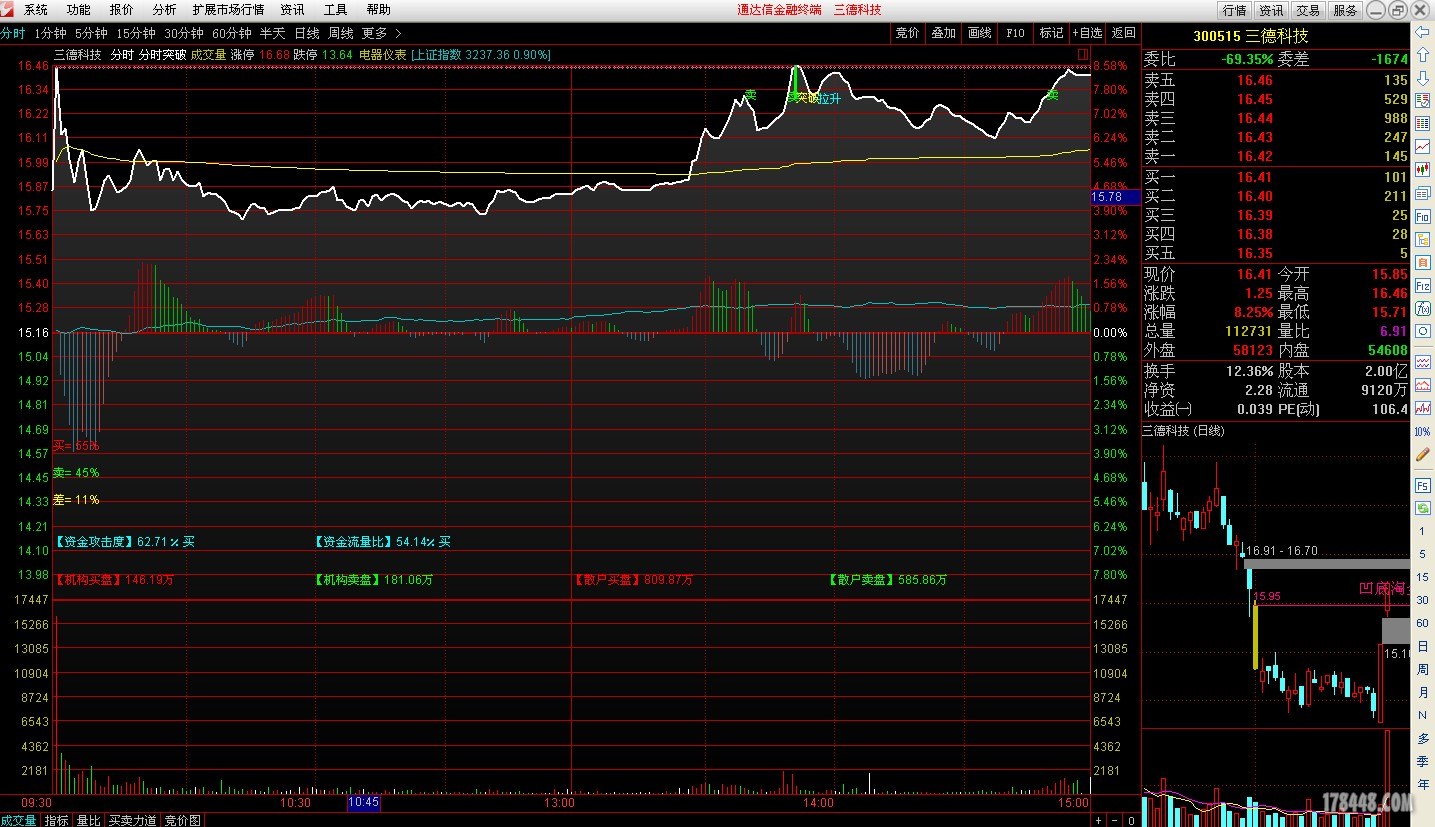Click the green refresh sidebar icon
1435x827 pixels.
[1422, 507]
